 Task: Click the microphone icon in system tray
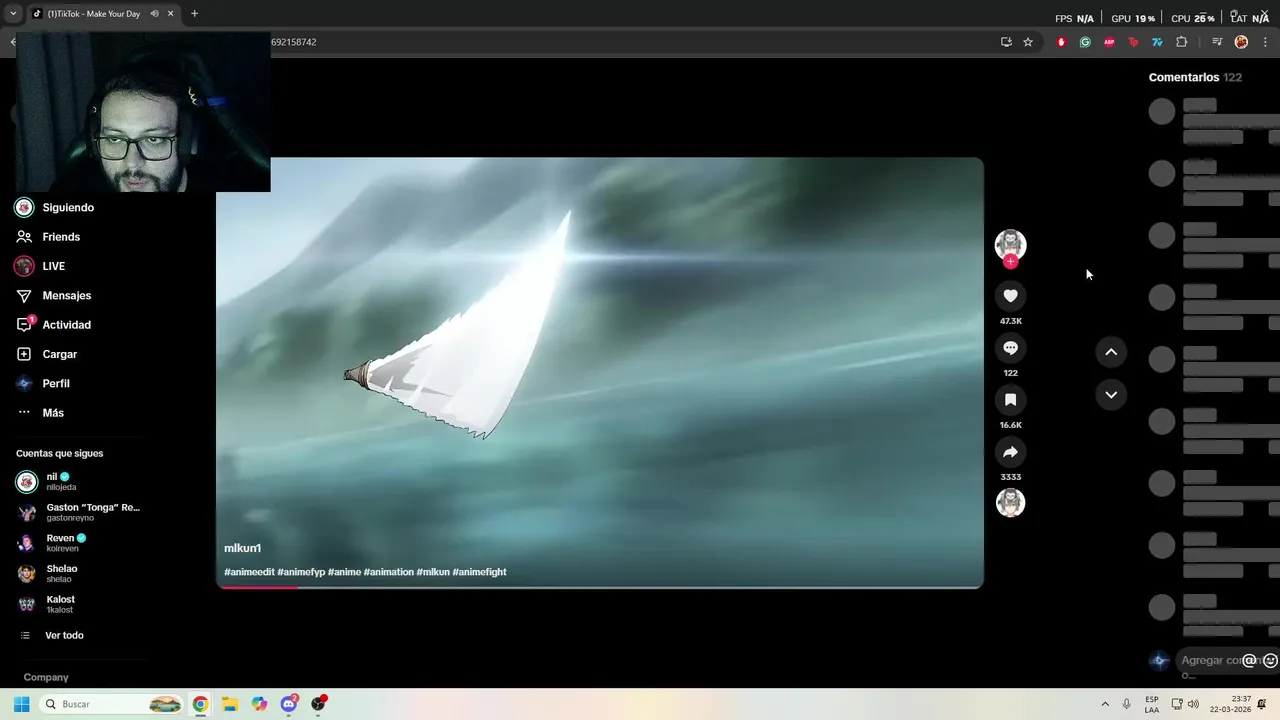coord(1127,704)
